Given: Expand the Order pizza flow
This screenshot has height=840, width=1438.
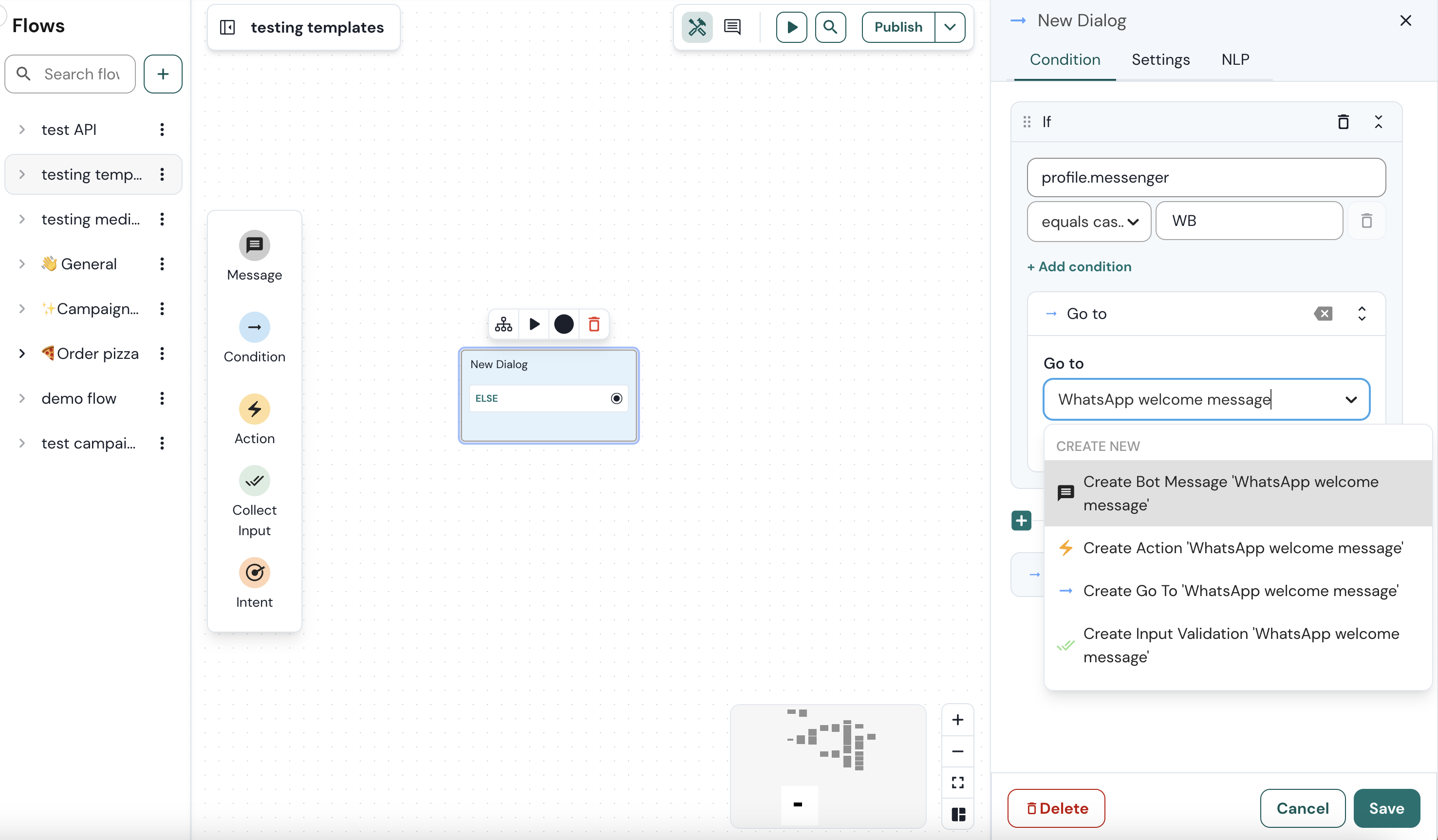Looking at the screenshot, I should (22, 353).
